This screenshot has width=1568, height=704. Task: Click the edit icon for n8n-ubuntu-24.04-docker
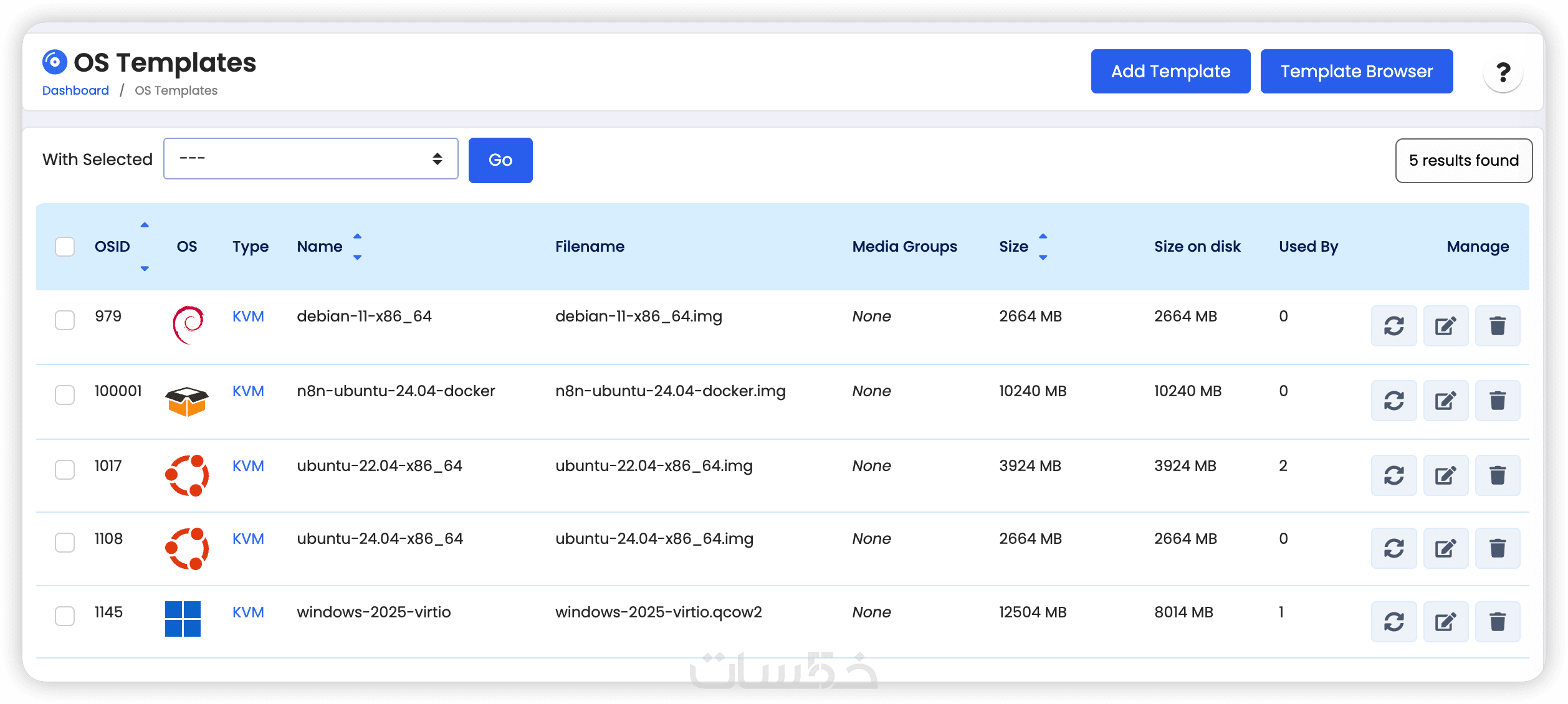tap(1445, 401)
